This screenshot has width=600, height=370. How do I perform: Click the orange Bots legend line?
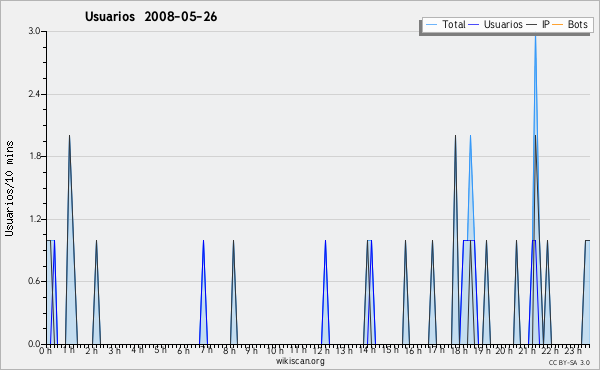(558, 25)
